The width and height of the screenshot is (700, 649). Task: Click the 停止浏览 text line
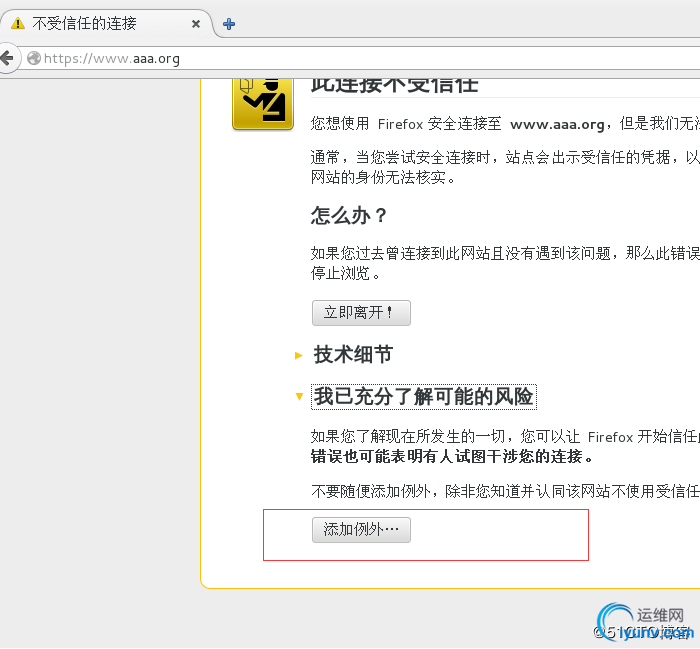click(345, 273)
